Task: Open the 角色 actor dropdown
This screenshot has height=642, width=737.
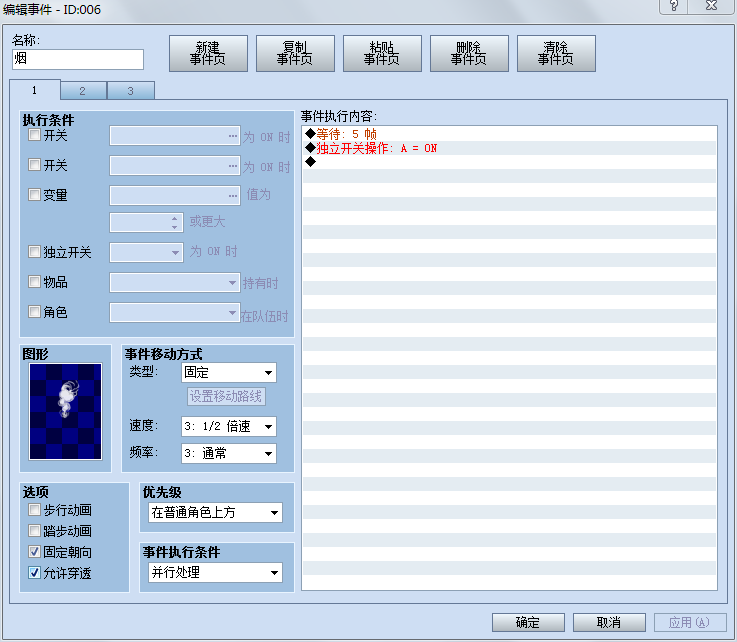Action: click(x=175, y=313)
